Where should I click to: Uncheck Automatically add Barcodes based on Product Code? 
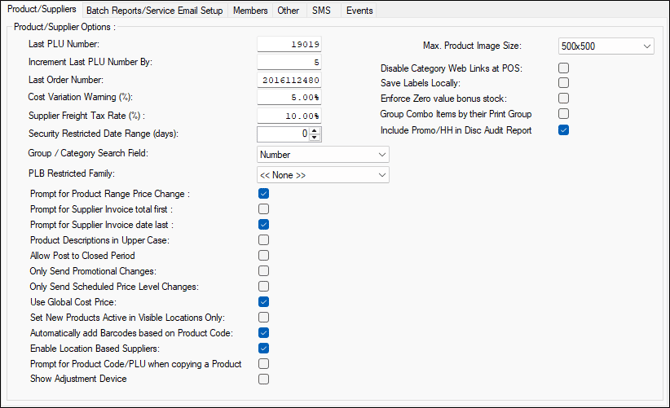pyautogui.click(x=264, y=333)
